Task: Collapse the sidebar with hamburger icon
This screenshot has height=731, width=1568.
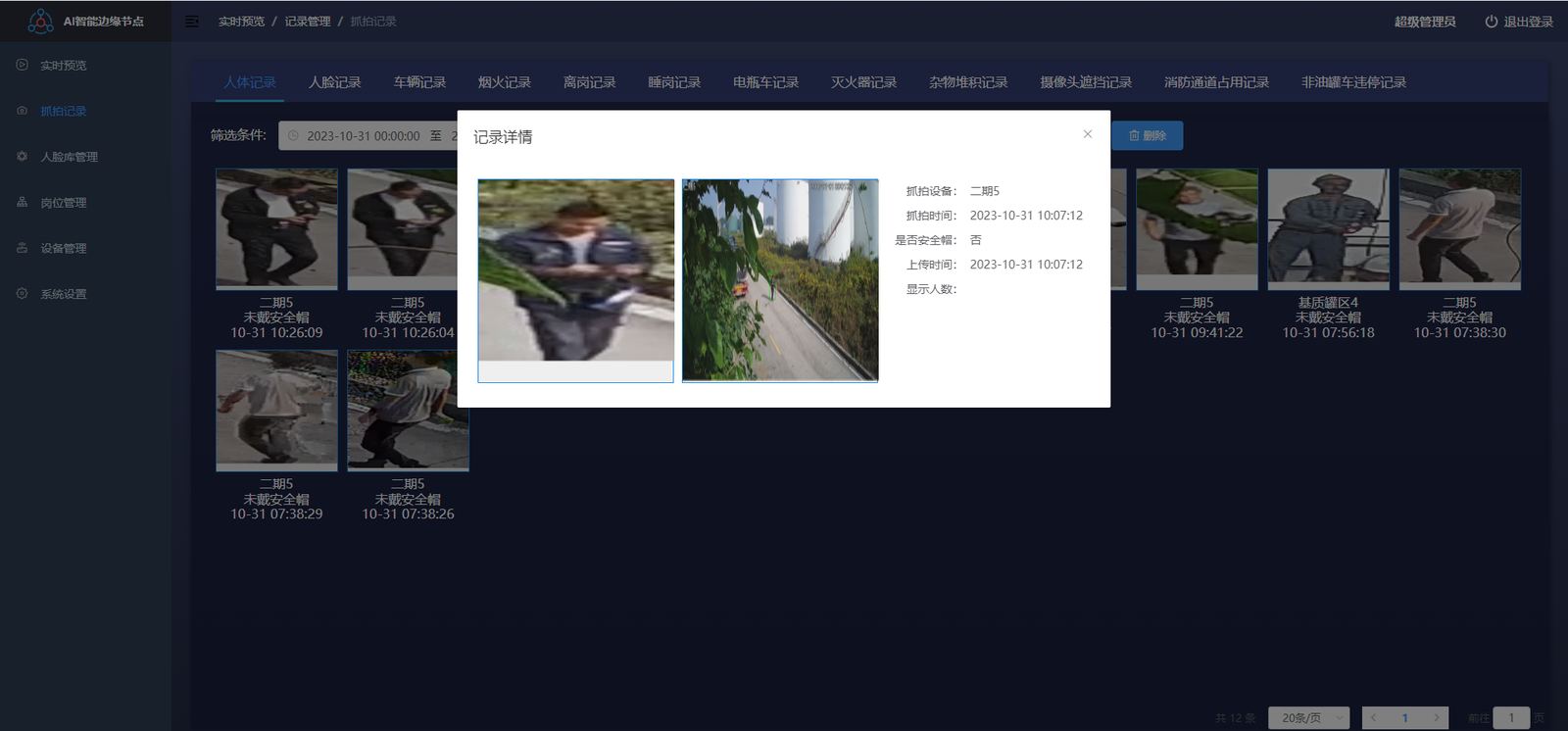Action: click(x=192, y=22)
